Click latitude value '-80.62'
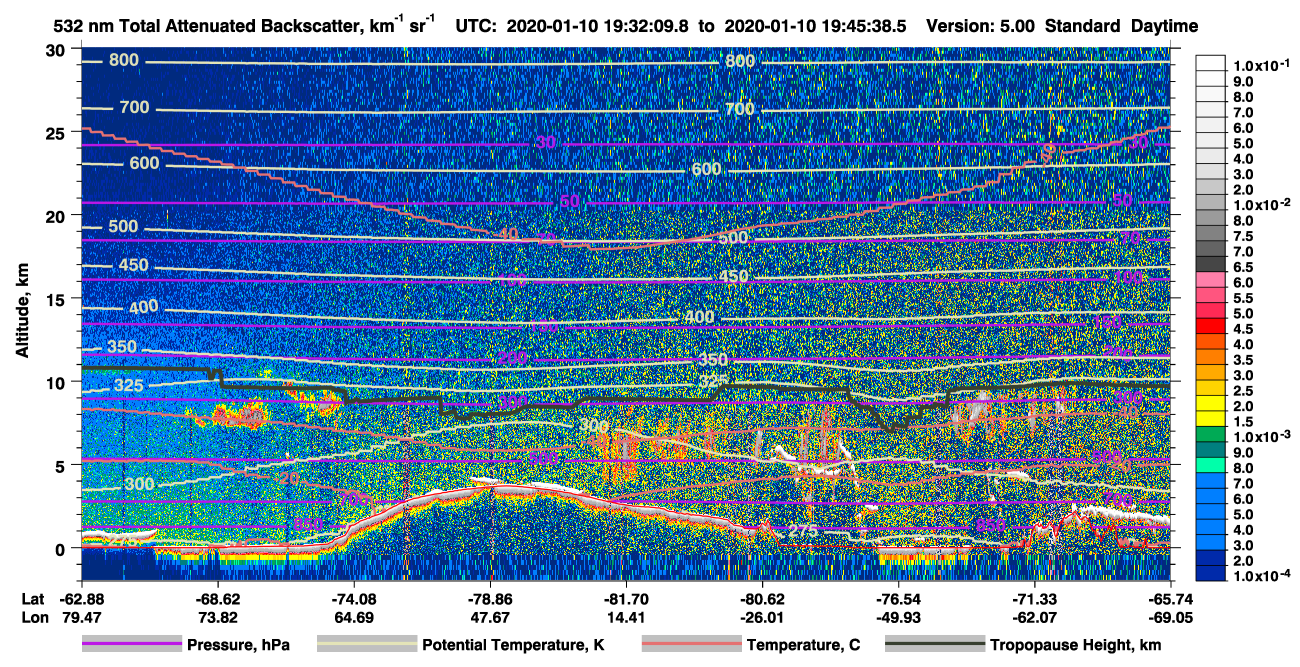1300x667 pixels. [762, 599]
